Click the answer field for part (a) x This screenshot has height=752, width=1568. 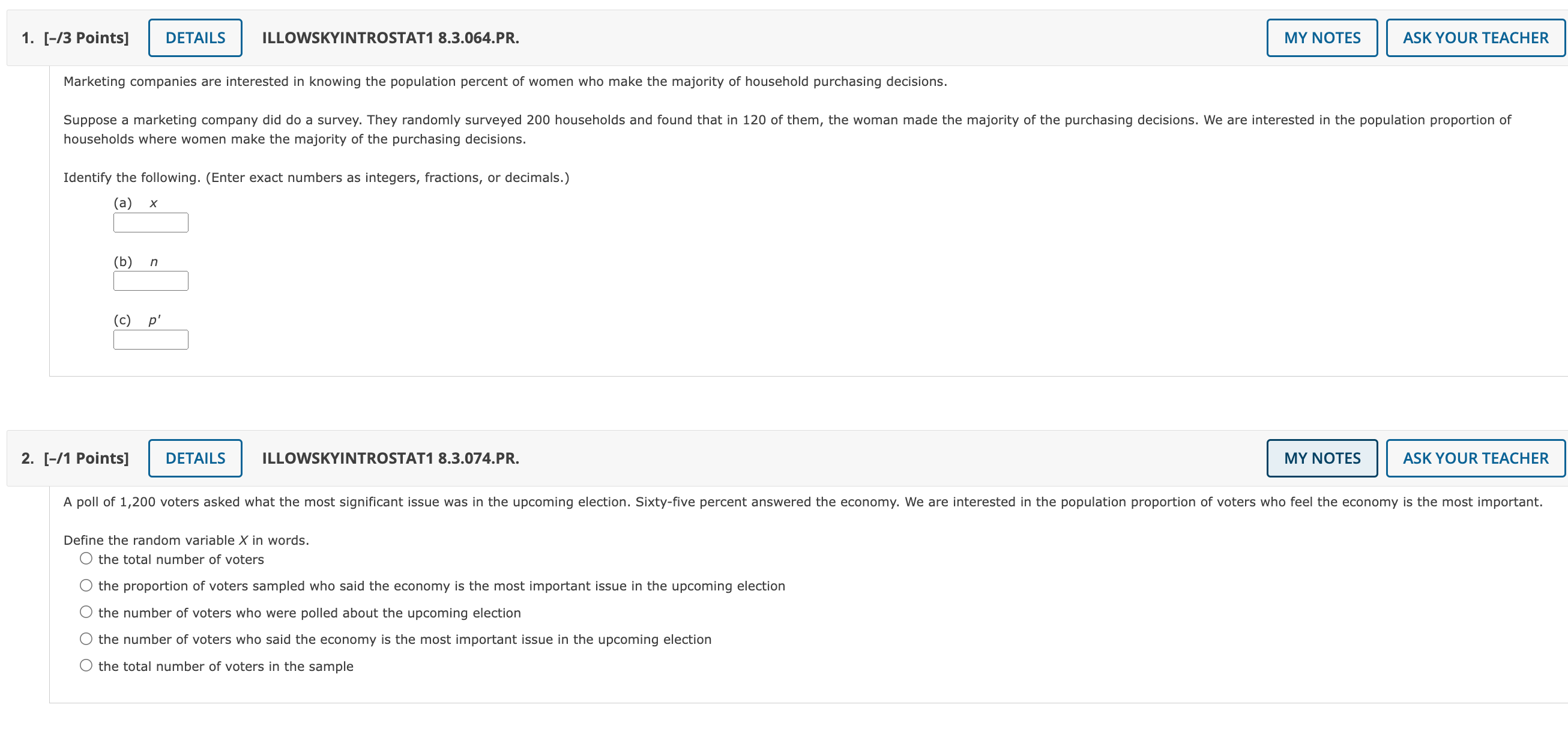click(150, 222)
